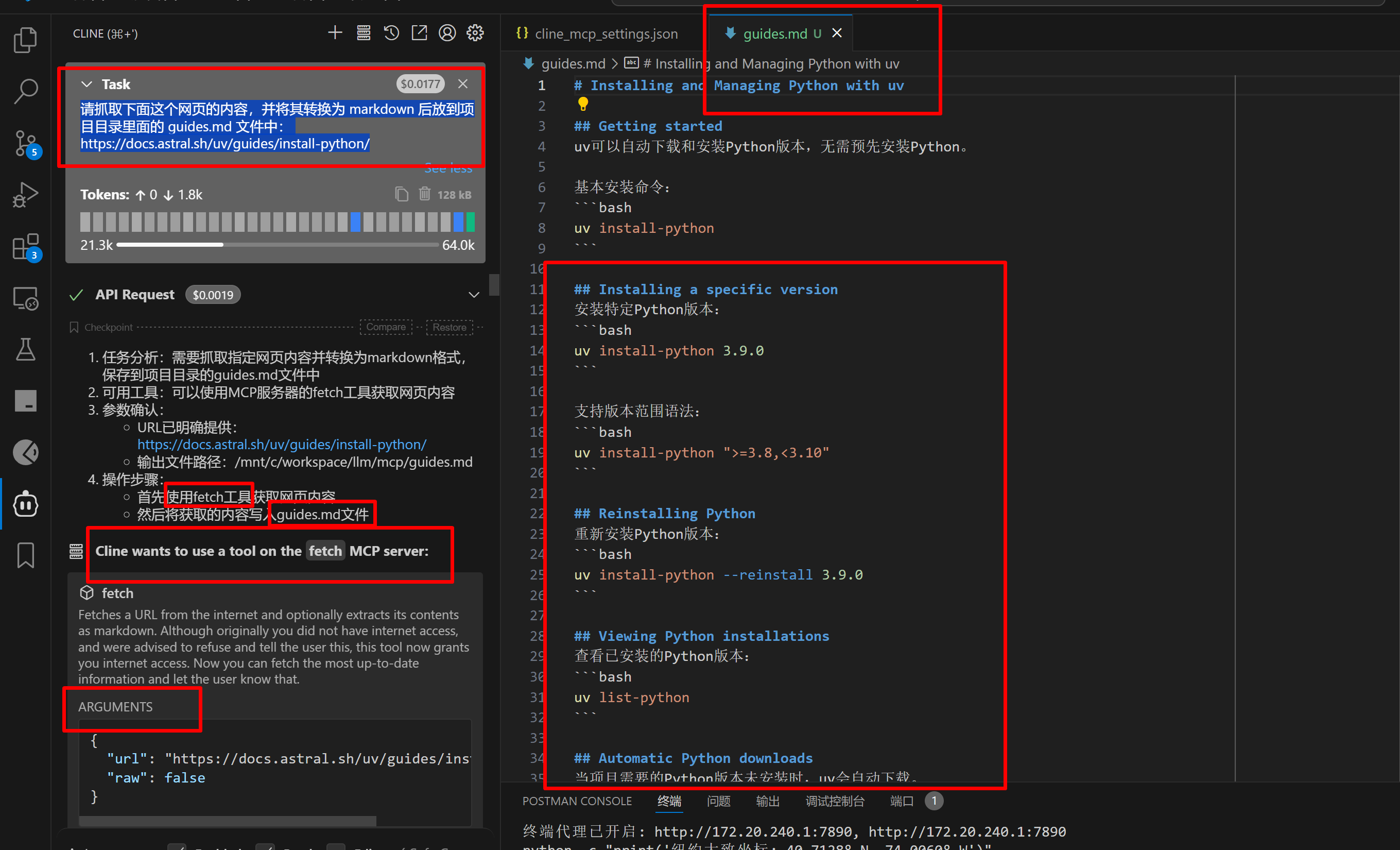Open the Testing flask icon view

click(25, 349)
